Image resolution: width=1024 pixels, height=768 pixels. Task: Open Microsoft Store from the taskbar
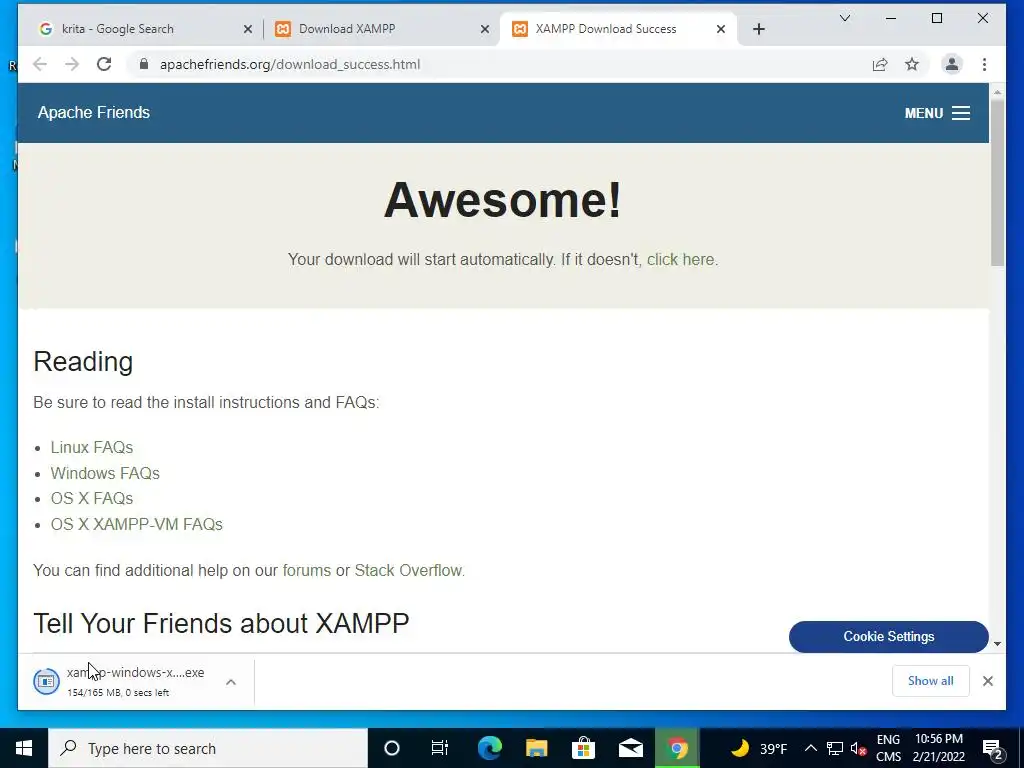[583, 748]
